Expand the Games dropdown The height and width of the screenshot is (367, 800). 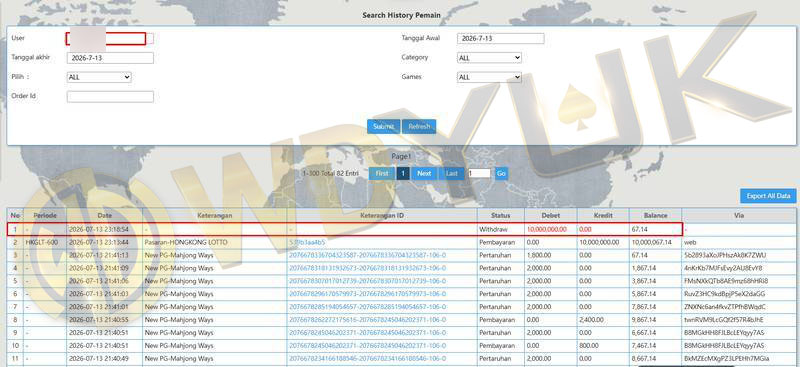(x=489, y=78)
